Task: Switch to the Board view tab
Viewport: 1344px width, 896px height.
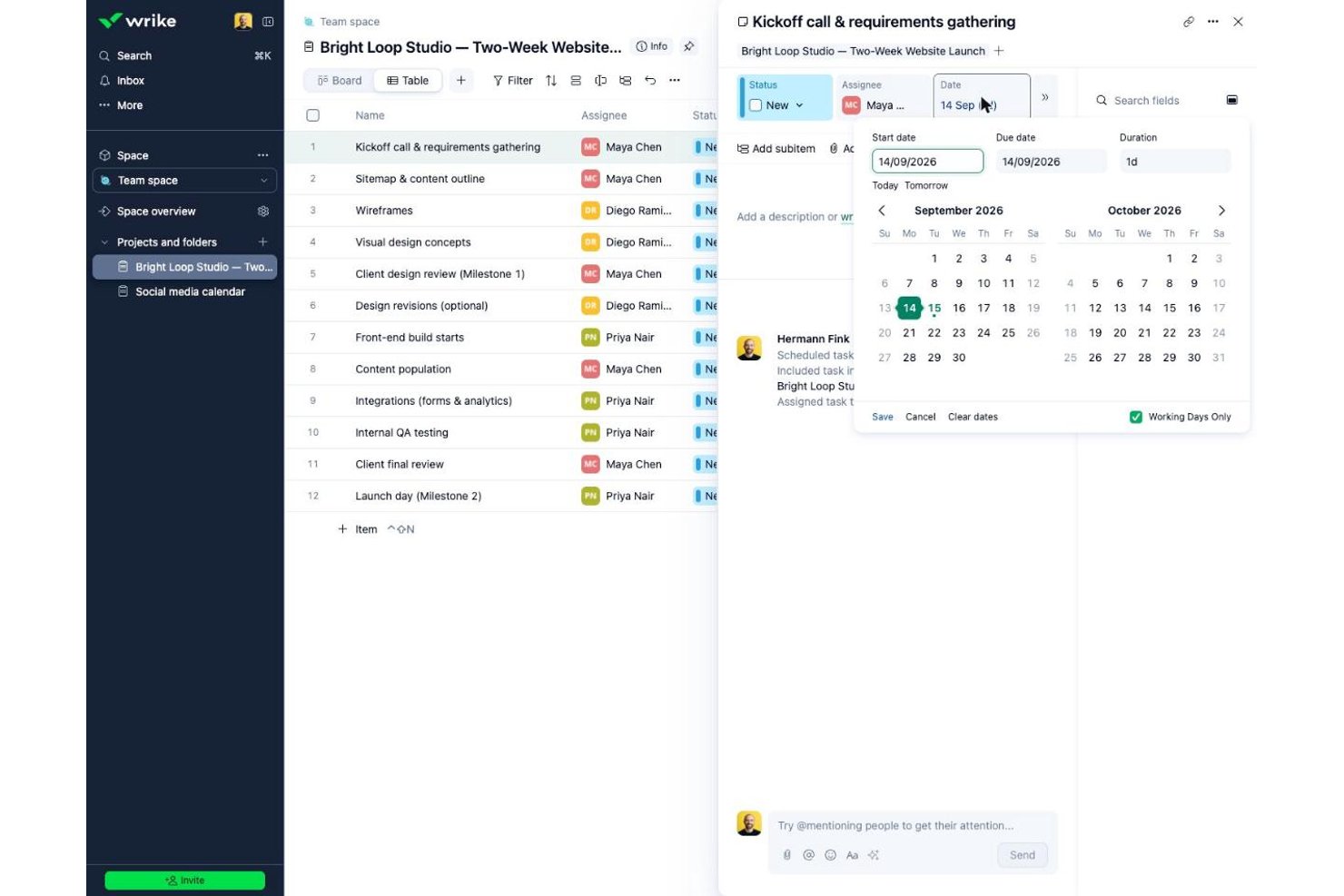Action: [340, 81]
